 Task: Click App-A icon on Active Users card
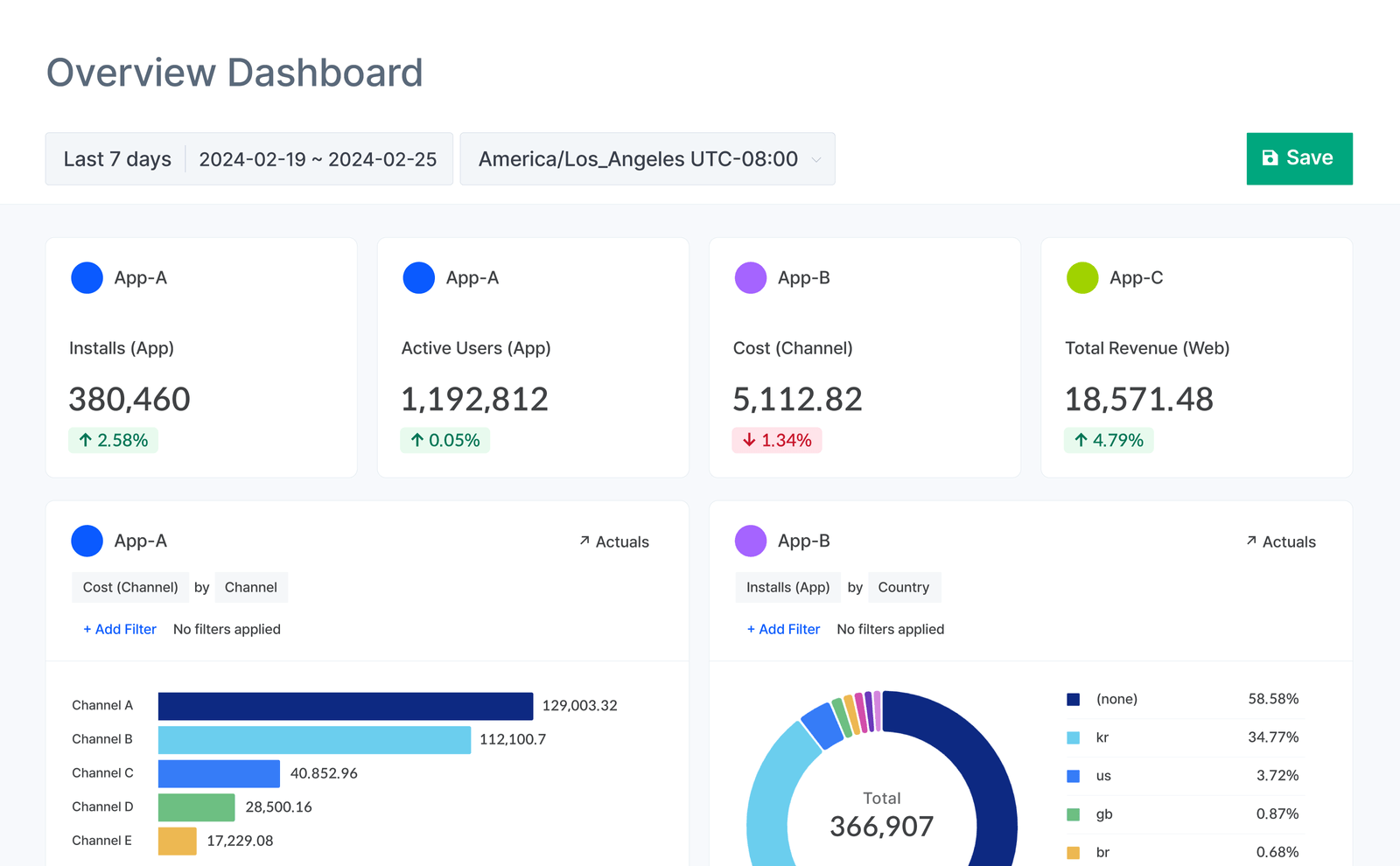coord(418,277)
